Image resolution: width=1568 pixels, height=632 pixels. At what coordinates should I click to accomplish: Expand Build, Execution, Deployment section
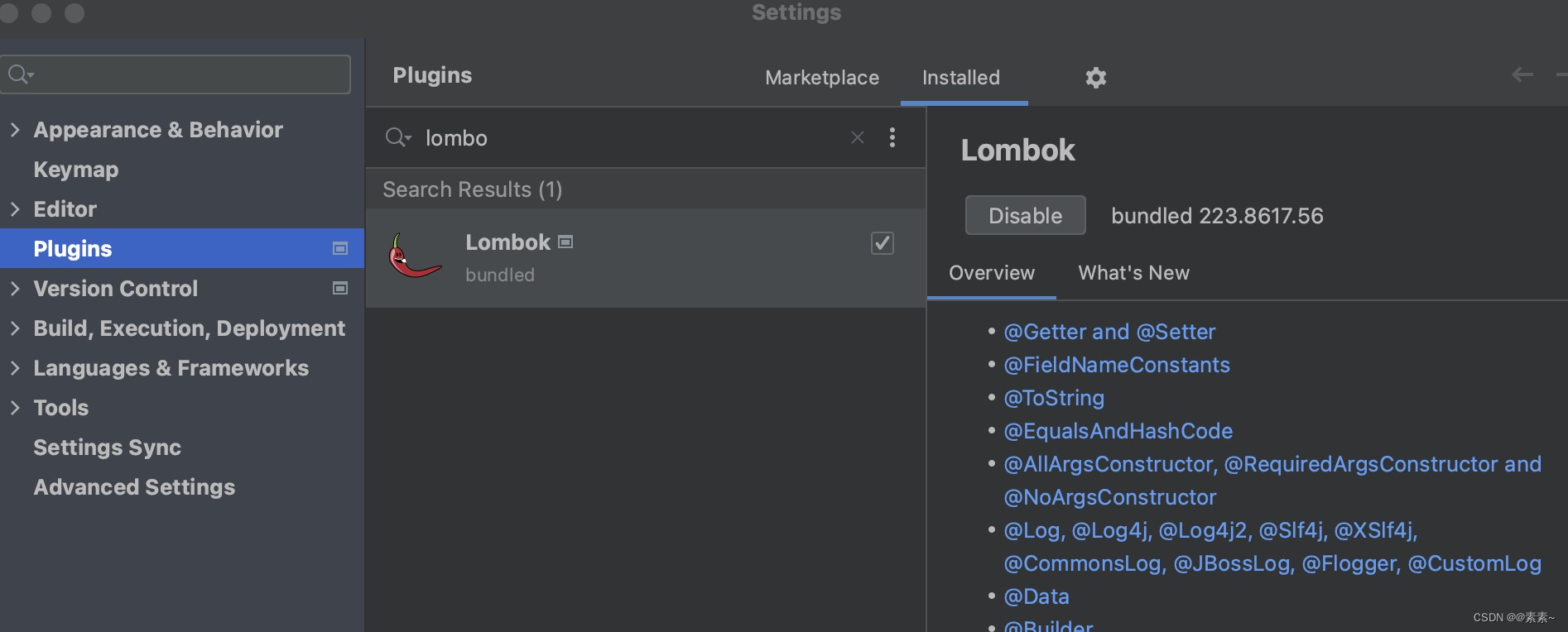(x=15, y=328)
